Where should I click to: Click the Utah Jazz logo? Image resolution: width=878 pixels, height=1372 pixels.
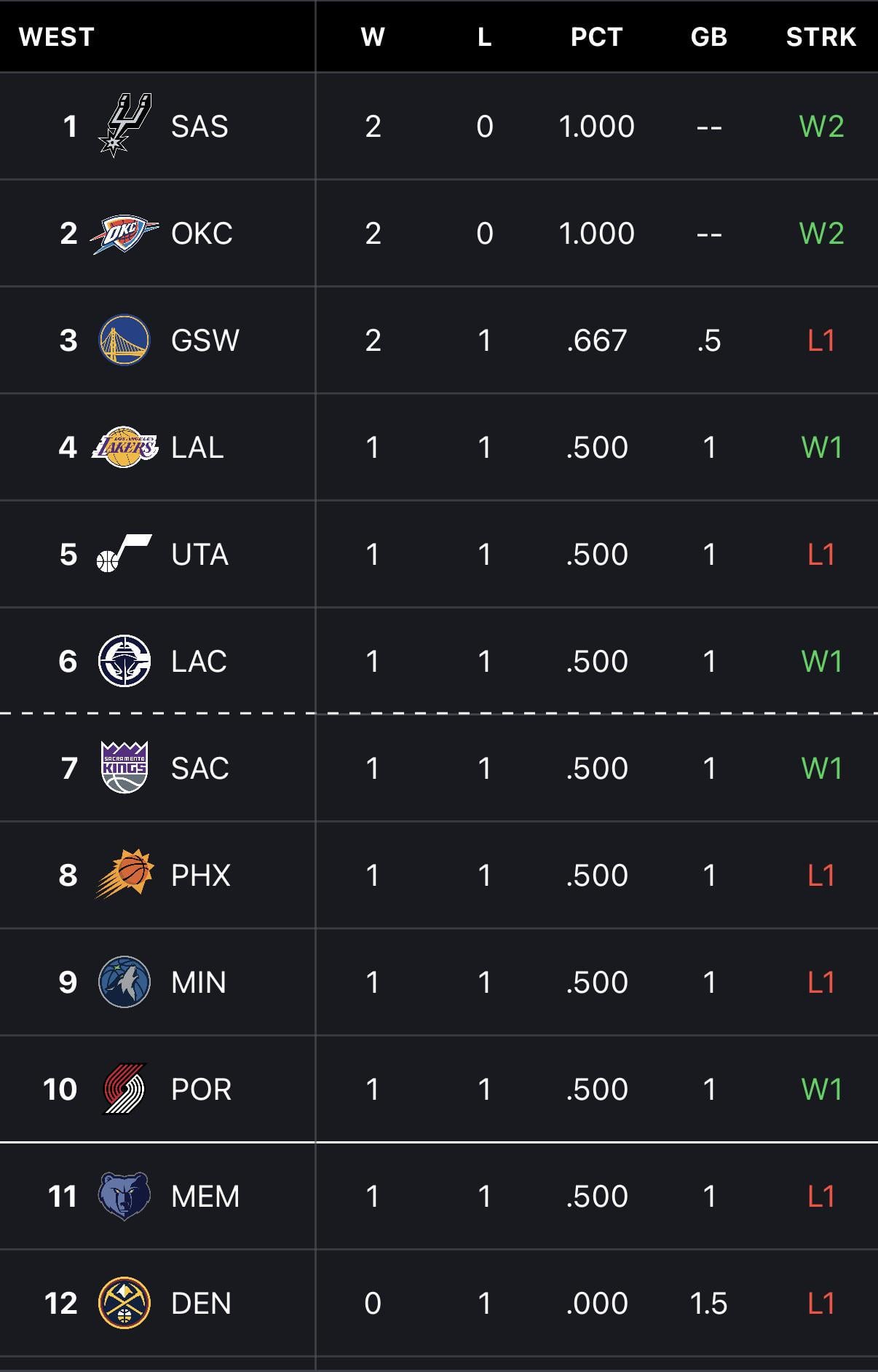pos(124,554)
